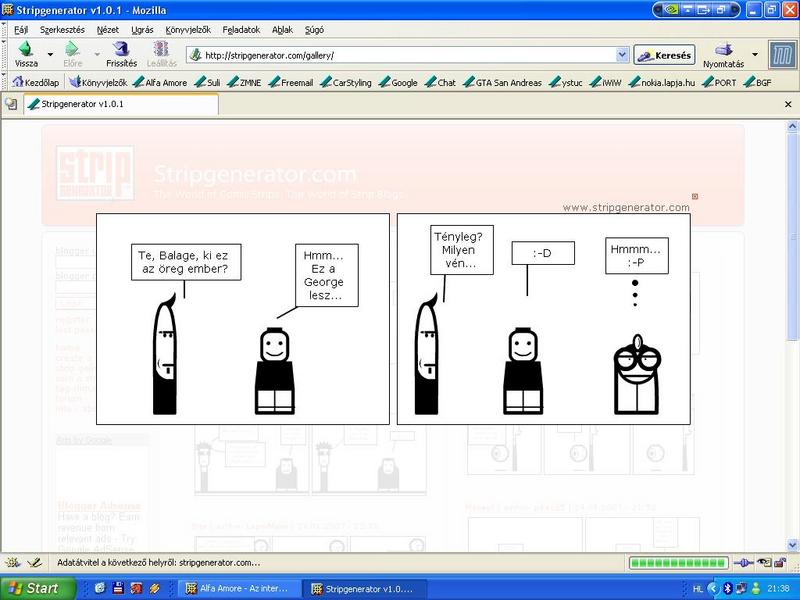This screenshot has height=600, width=800.
Task: Open the Windows Start menu
Action: point(37,588)
